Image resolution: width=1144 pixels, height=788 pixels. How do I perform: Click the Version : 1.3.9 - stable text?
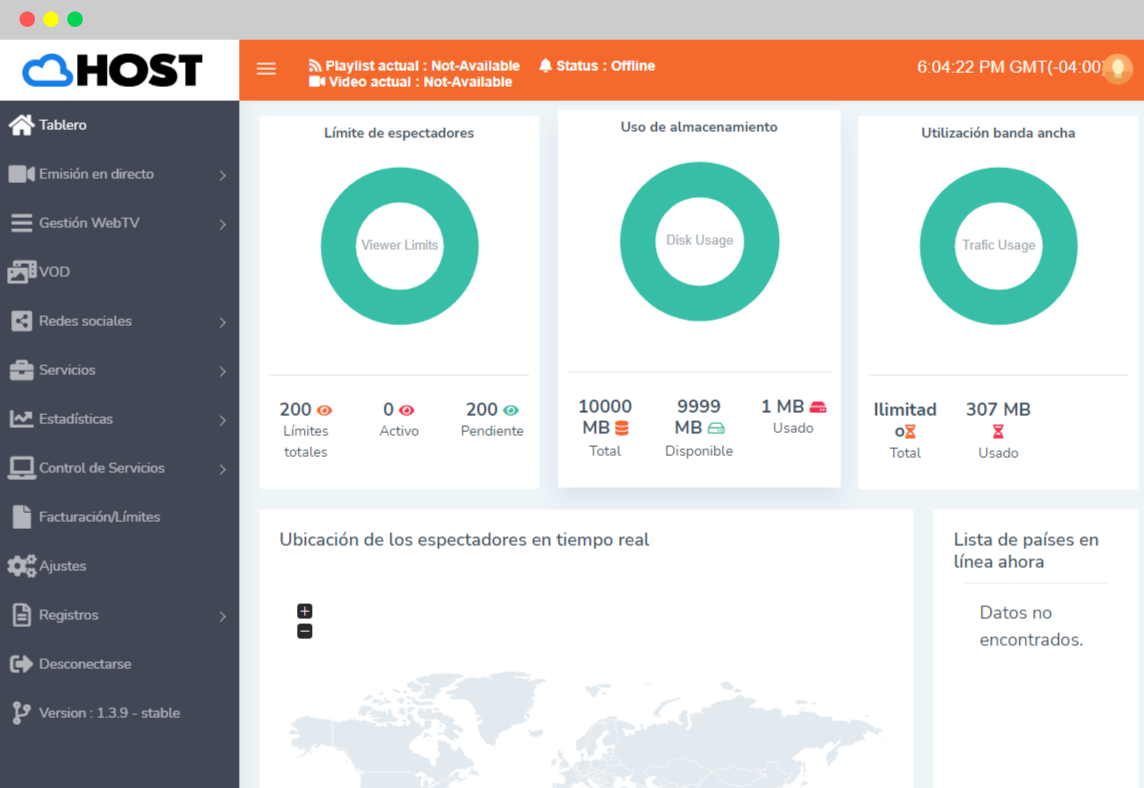click(109, 713)
